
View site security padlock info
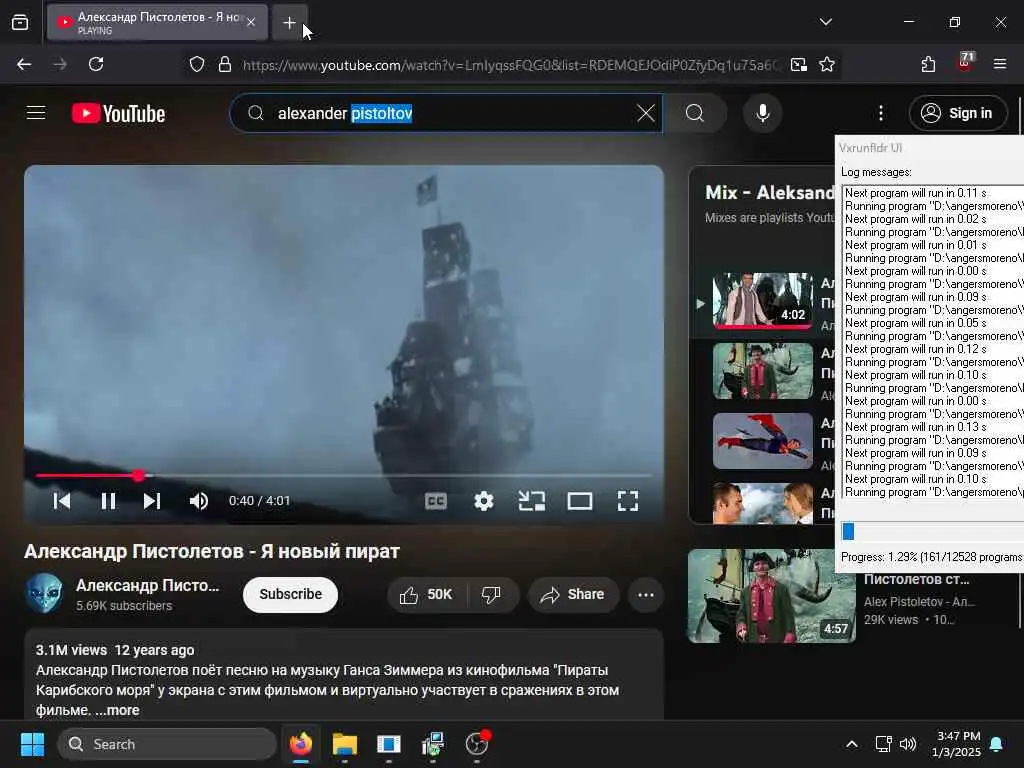coord(225,64)
